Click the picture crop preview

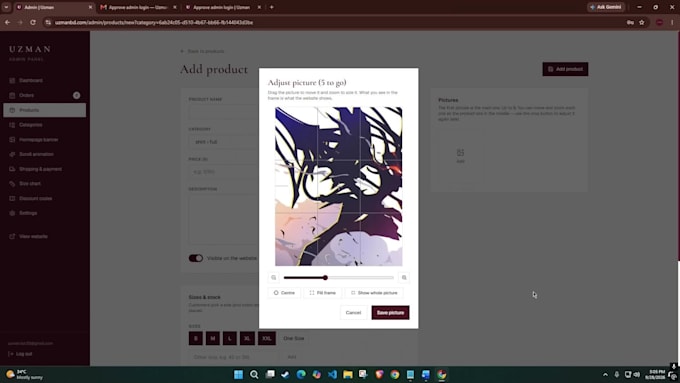click(x=339, y=187)
